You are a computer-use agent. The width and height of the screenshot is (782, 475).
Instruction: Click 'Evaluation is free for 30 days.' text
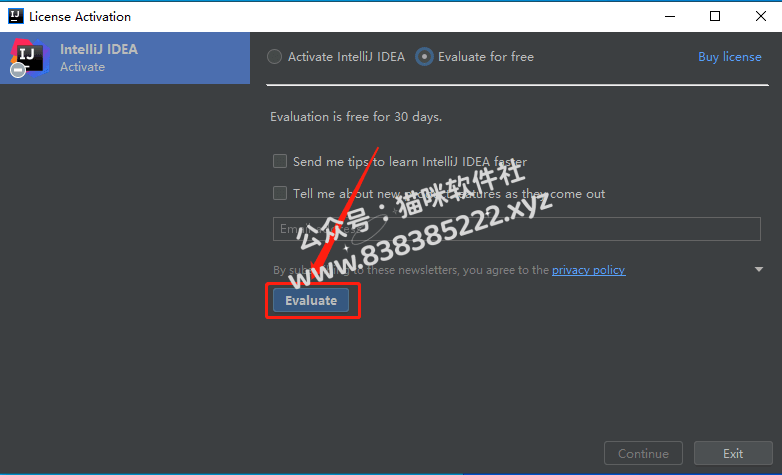point(356,117)
